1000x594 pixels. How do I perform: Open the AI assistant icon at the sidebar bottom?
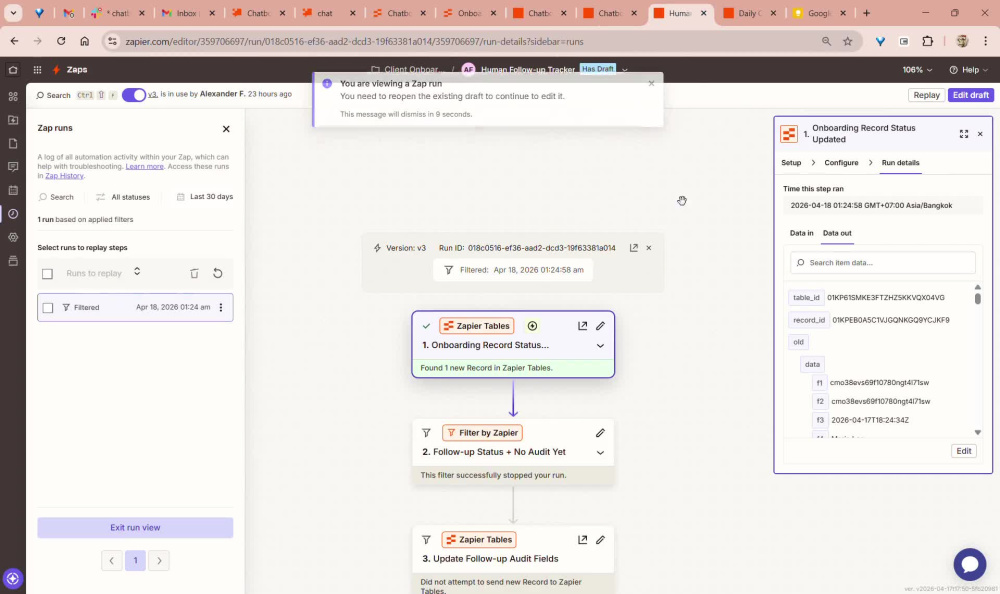pyautogui.click(x=13, y=579)
